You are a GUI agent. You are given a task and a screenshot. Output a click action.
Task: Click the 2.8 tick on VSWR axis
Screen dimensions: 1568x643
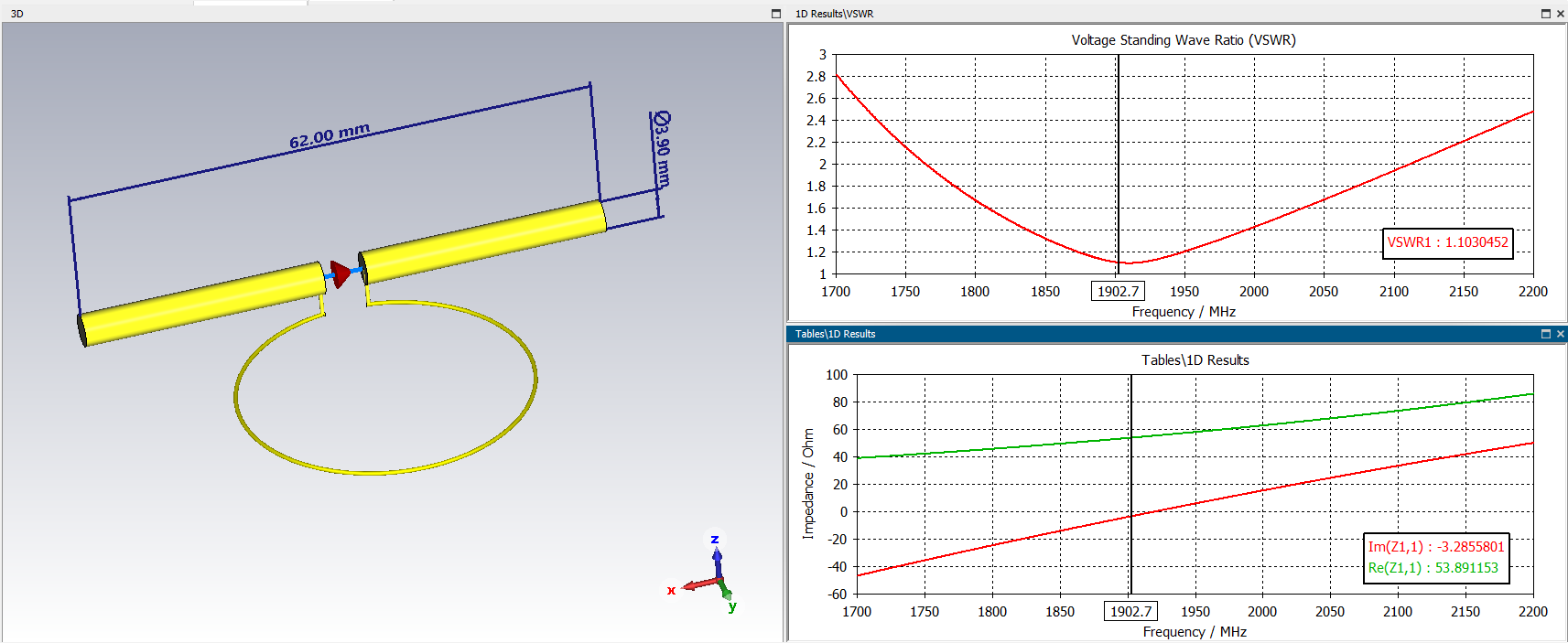click(x=816, y=77)
